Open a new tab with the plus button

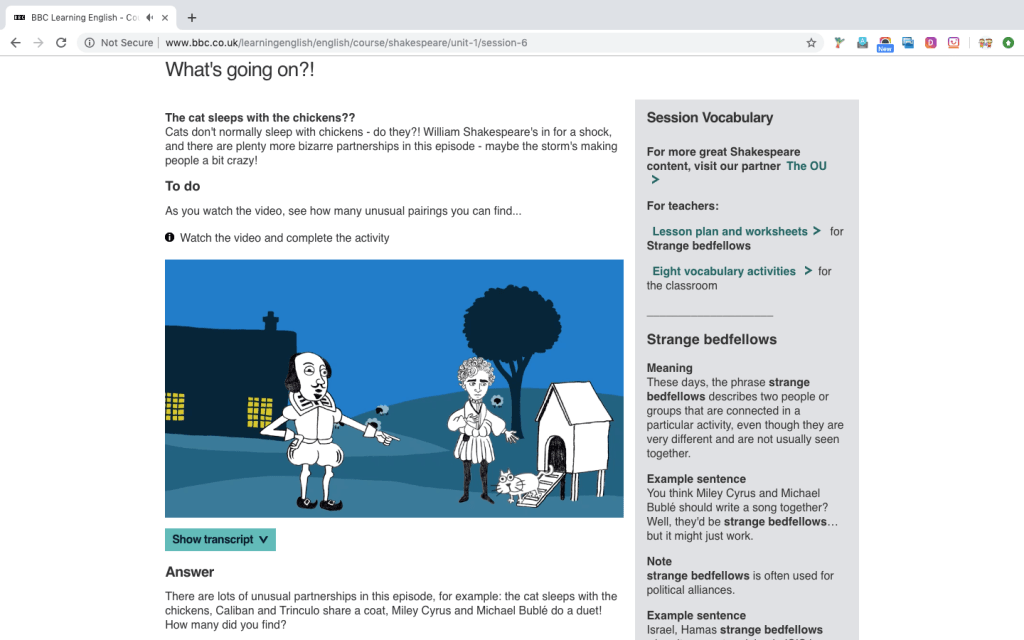pos(192,17)
